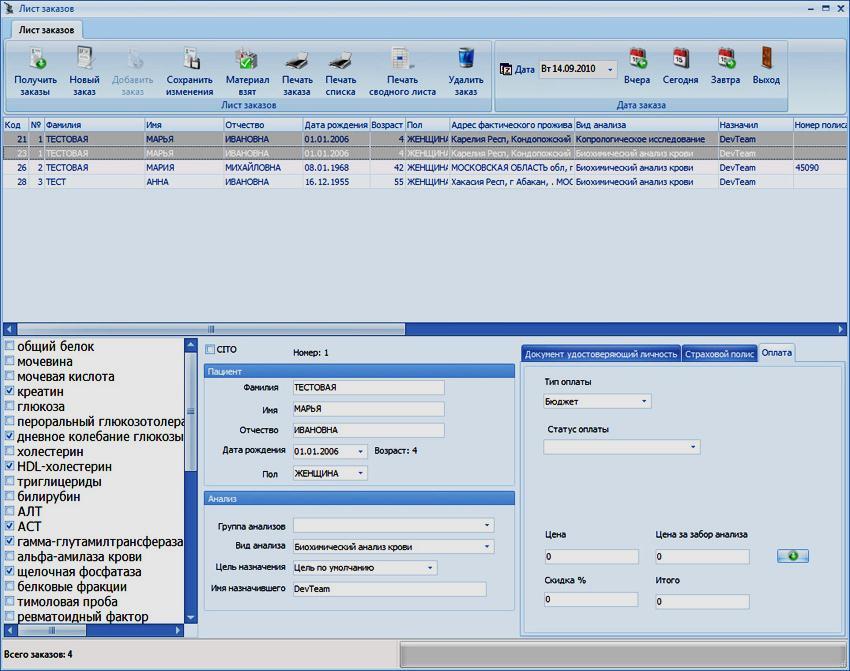850x671 pixels.
Task: Print the order using Печать заказа
Action: tap(297, 60)
